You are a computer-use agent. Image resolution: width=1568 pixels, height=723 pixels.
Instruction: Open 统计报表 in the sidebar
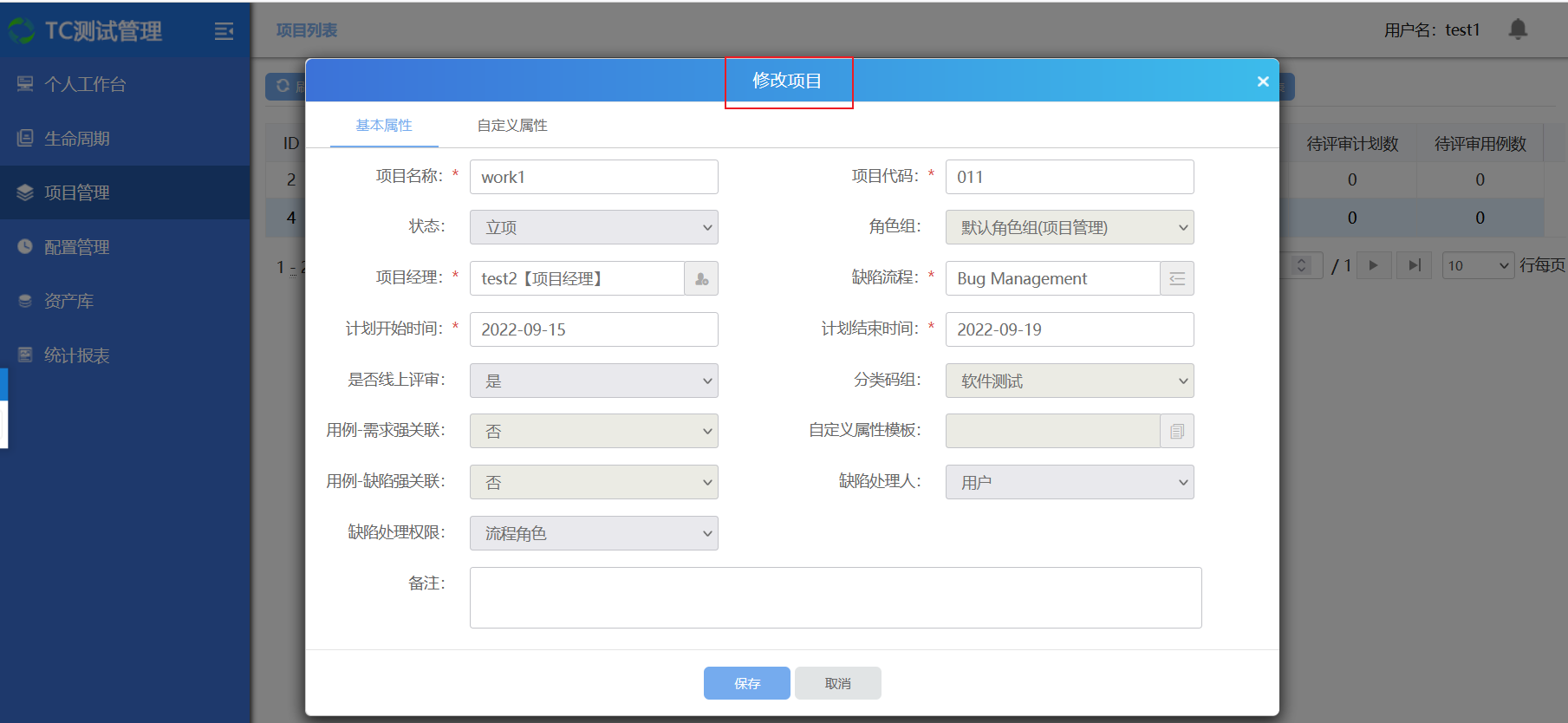click(x=76, y=355)
